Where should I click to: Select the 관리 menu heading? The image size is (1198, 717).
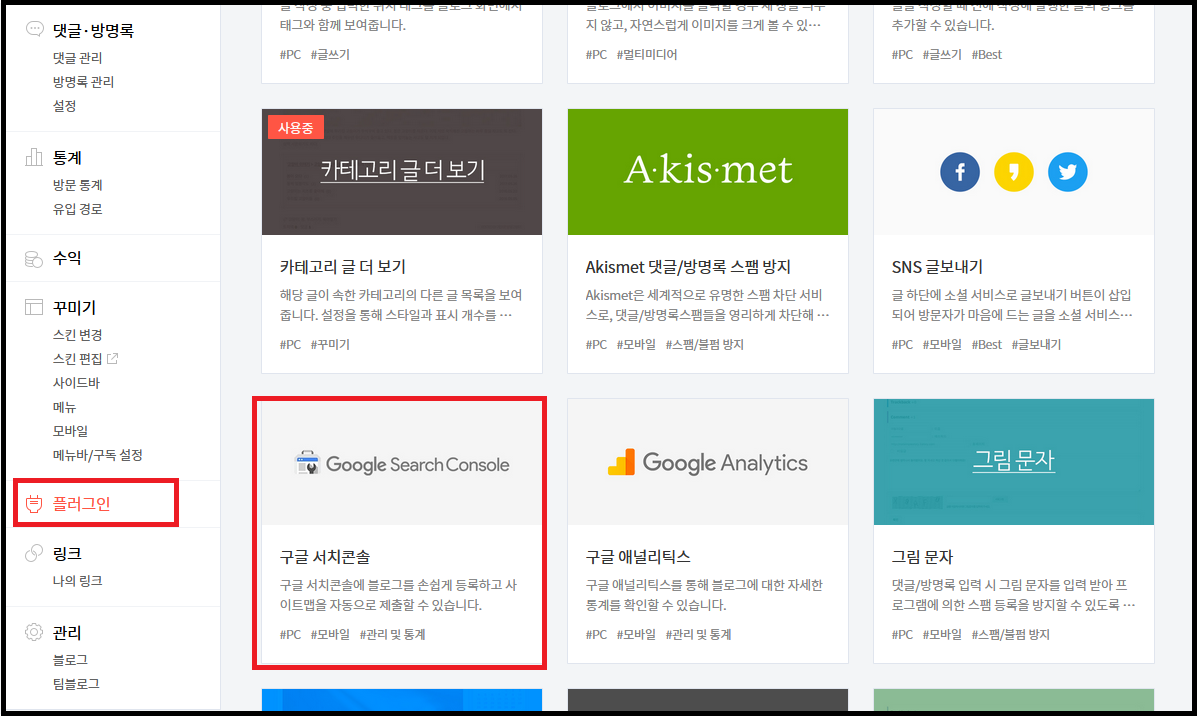pos(67,633)
